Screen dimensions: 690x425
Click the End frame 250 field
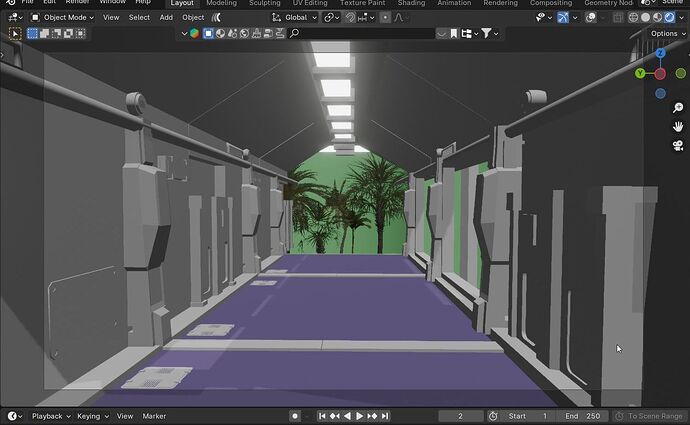(583, 416)
